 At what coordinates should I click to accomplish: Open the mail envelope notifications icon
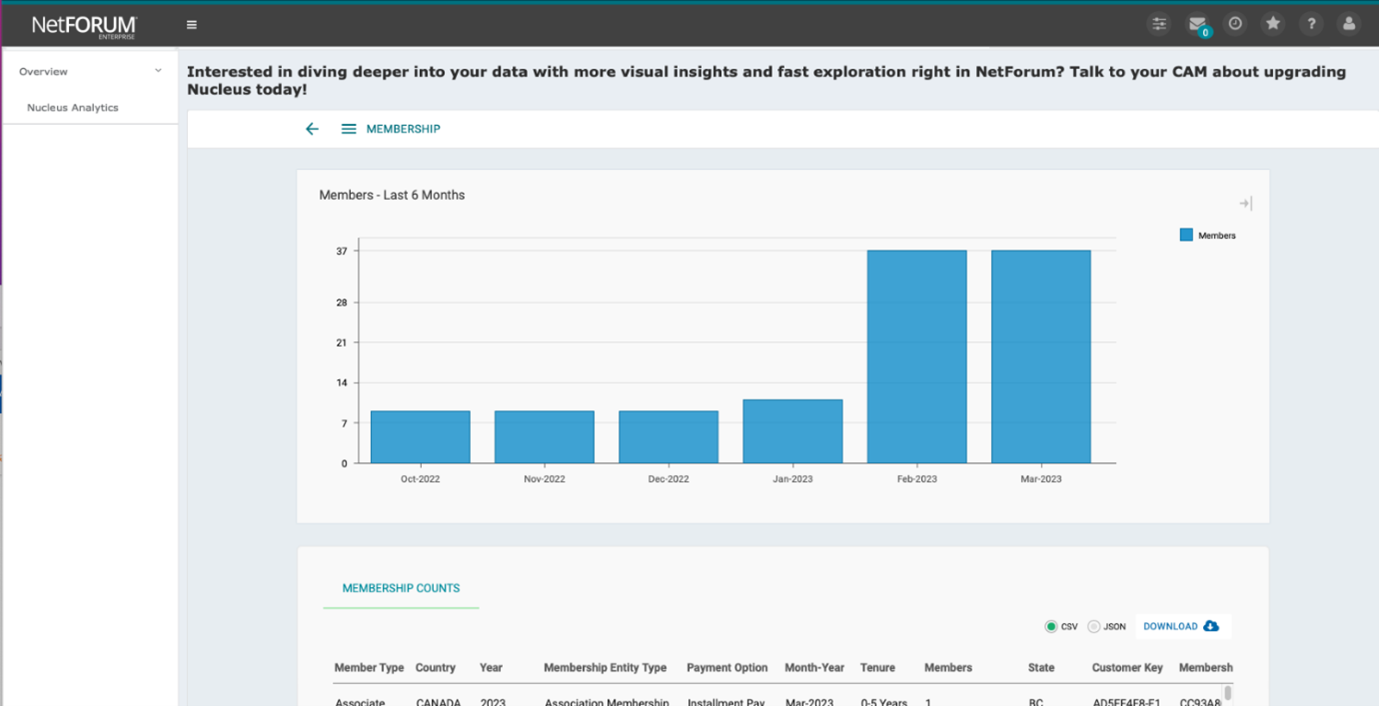pyautogui.click(x=1197, y=24)
